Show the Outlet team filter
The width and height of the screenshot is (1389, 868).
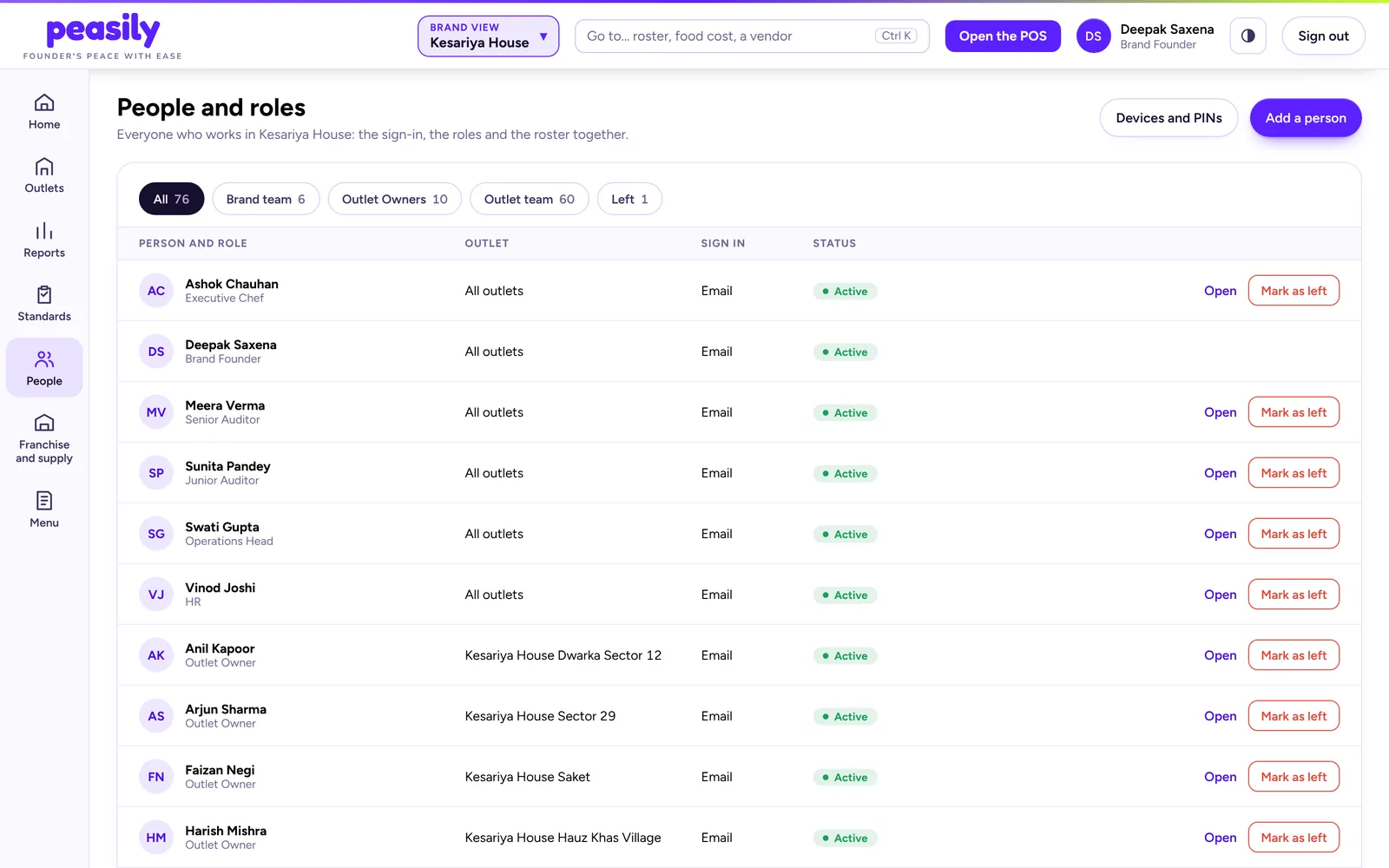(x=530, y=199)
